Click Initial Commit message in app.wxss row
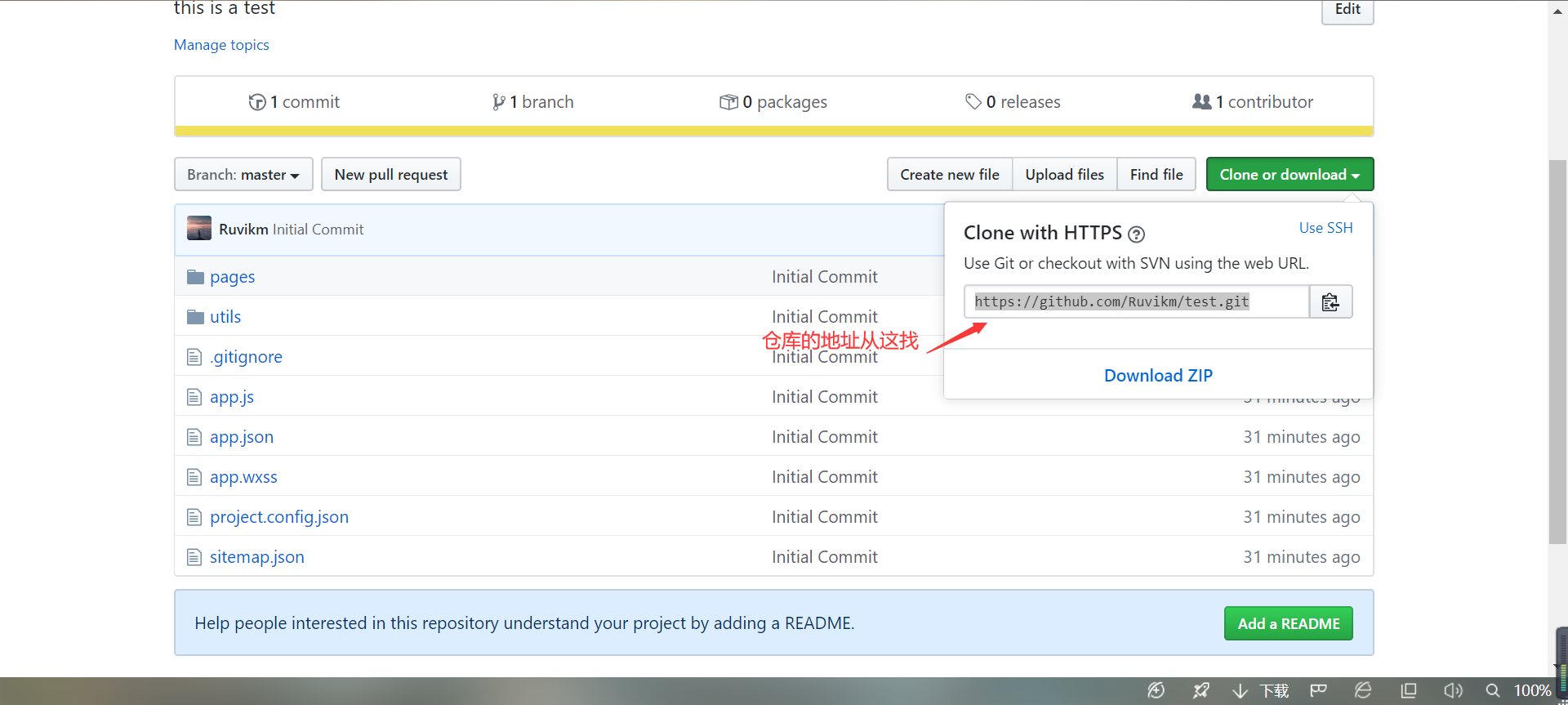Viewport: 1568px width, 705px height. pos(825,477)
